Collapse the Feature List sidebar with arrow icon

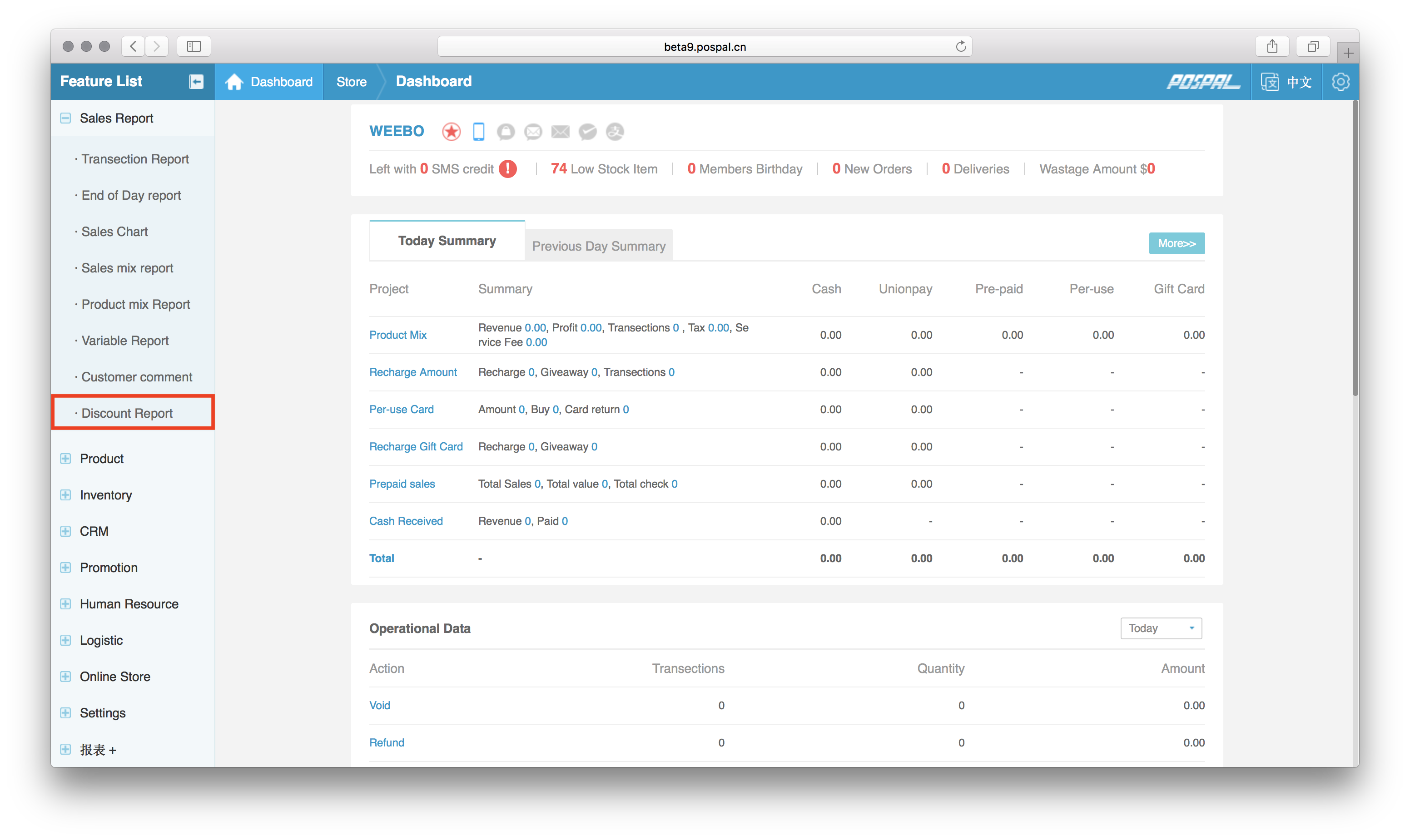click(196, 82)
